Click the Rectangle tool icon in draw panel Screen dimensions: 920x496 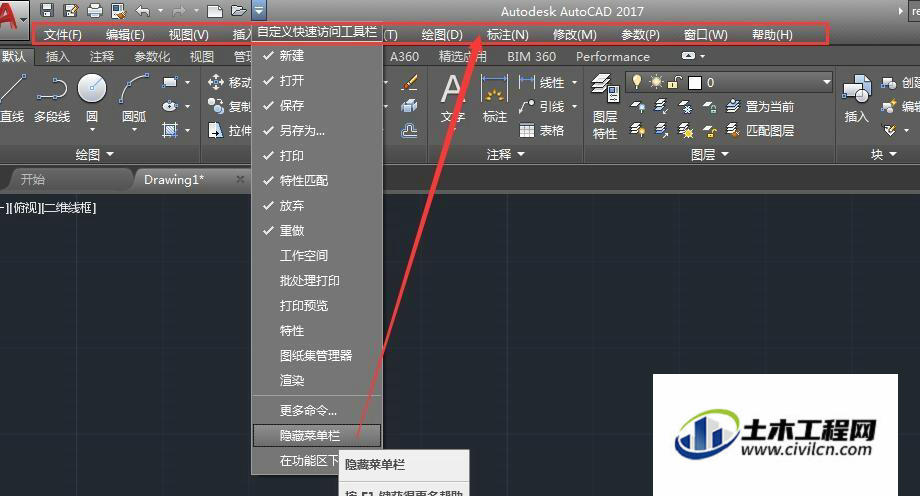170,82
